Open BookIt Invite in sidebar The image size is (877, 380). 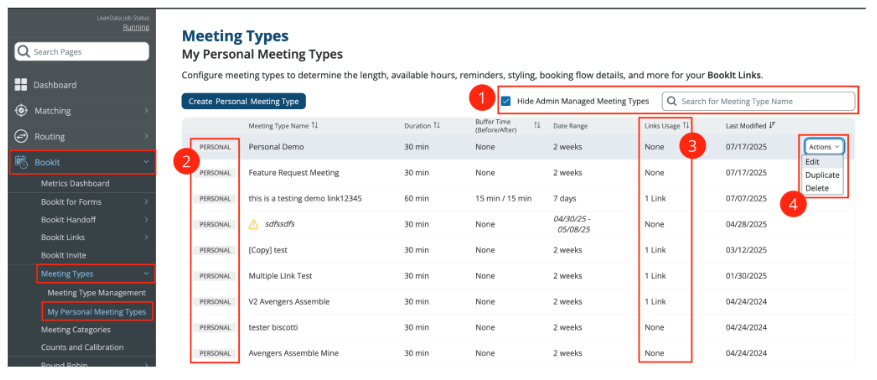(63, 255)
